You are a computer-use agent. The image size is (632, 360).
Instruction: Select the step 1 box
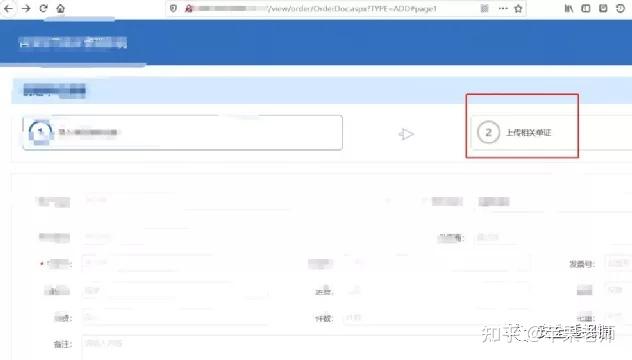coord(183,133)
